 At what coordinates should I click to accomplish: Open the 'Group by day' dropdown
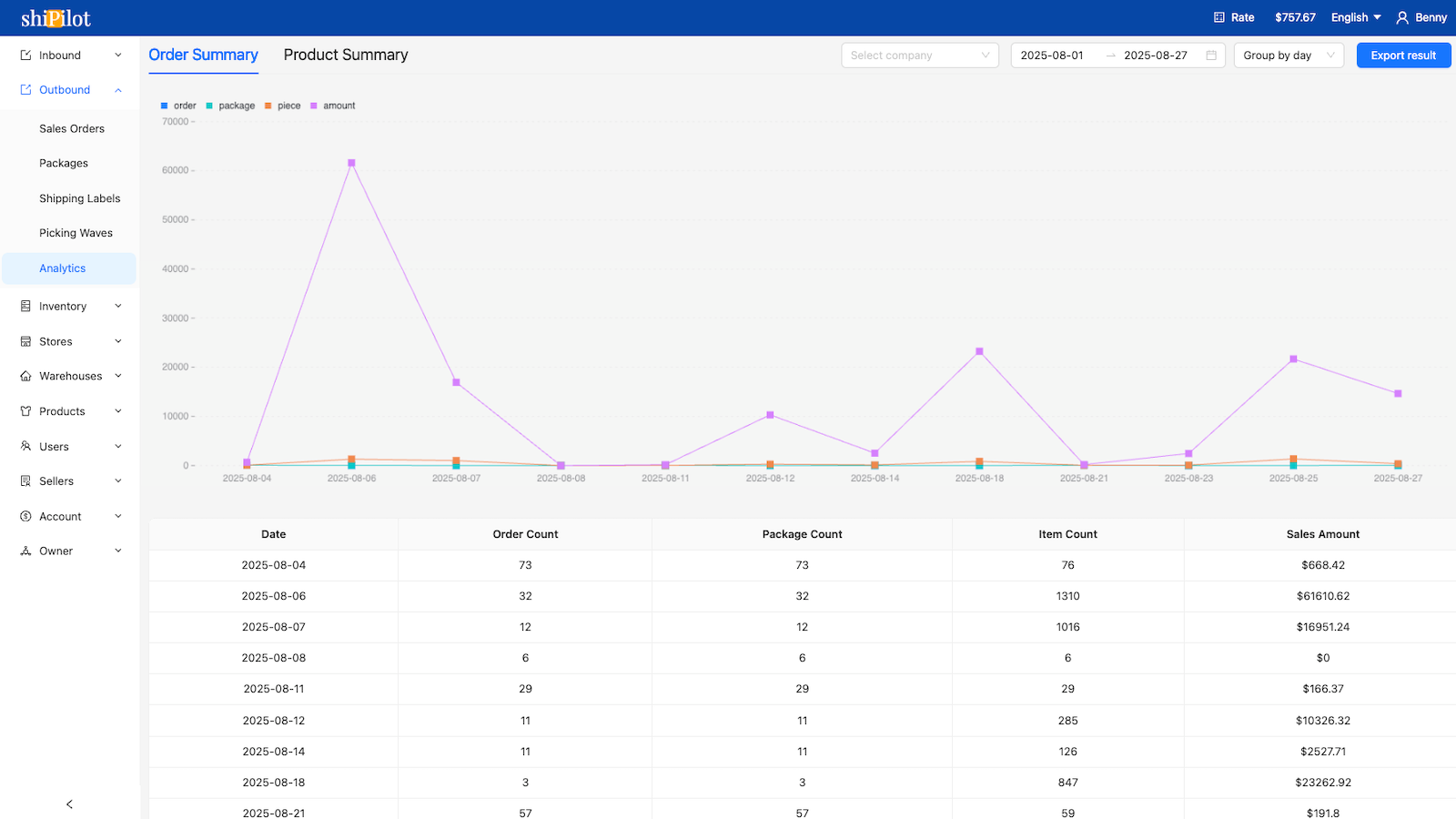pos(1288,55)
